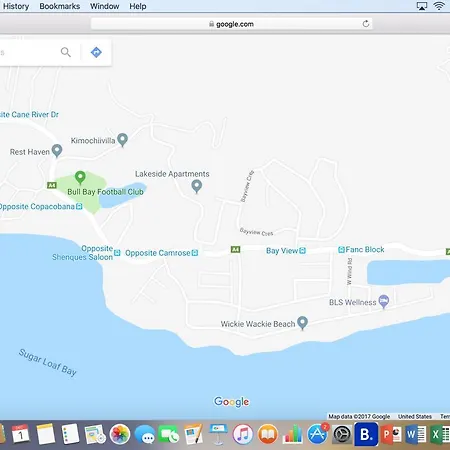Image resolution: width=450 pixels, height=450 pixels.
Task: Open Keynote from the Dock
Action: [218, 434]
